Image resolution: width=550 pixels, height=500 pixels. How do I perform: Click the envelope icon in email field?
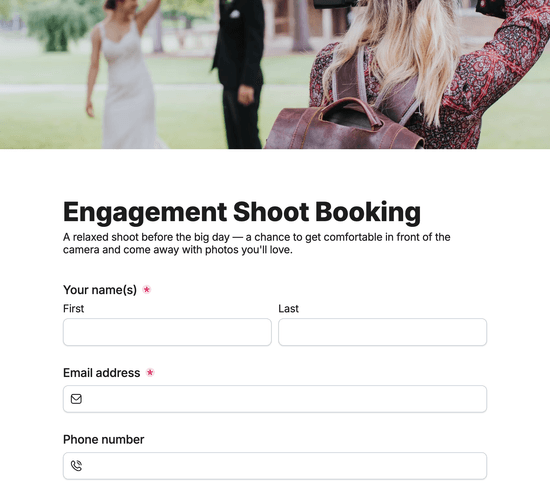click(76, 399)
